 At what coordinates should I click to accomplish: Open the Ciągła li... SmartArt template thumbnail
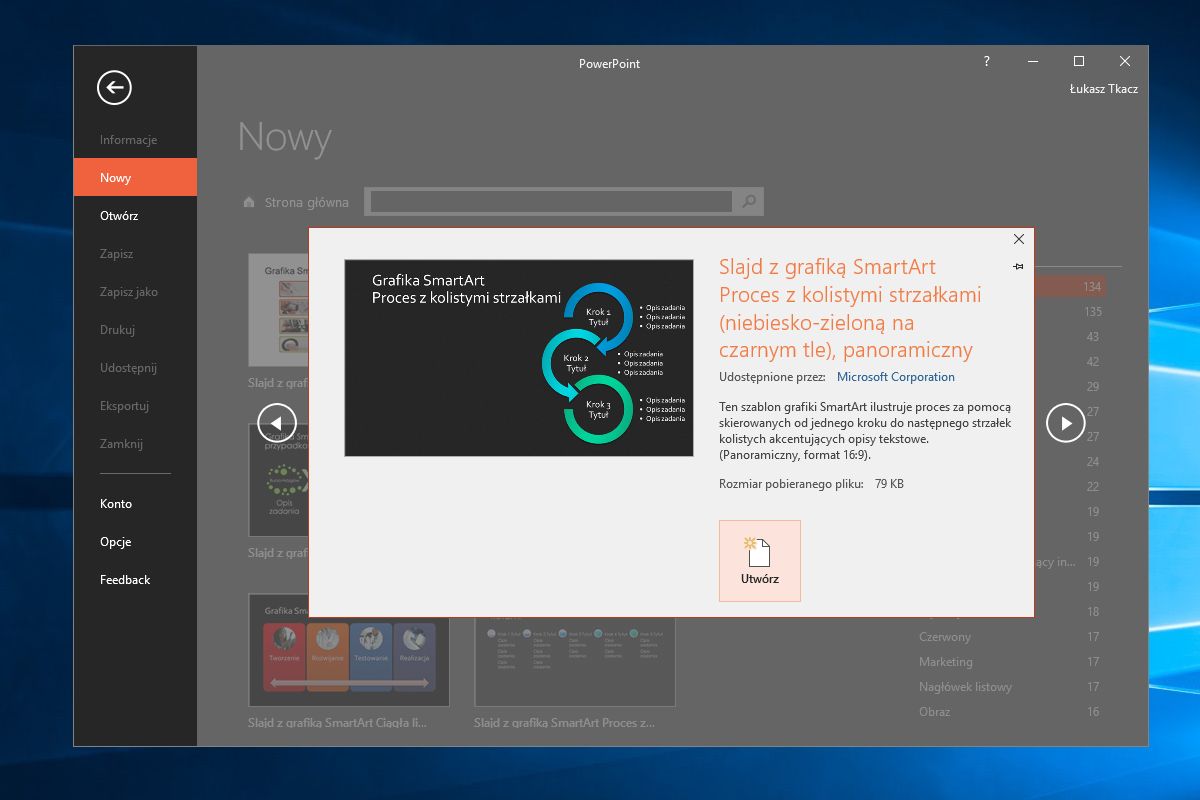tap(349, 650)
